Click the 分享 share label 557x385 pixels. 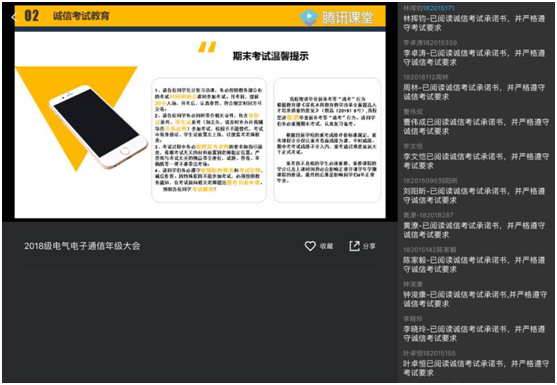pos(369,246)
